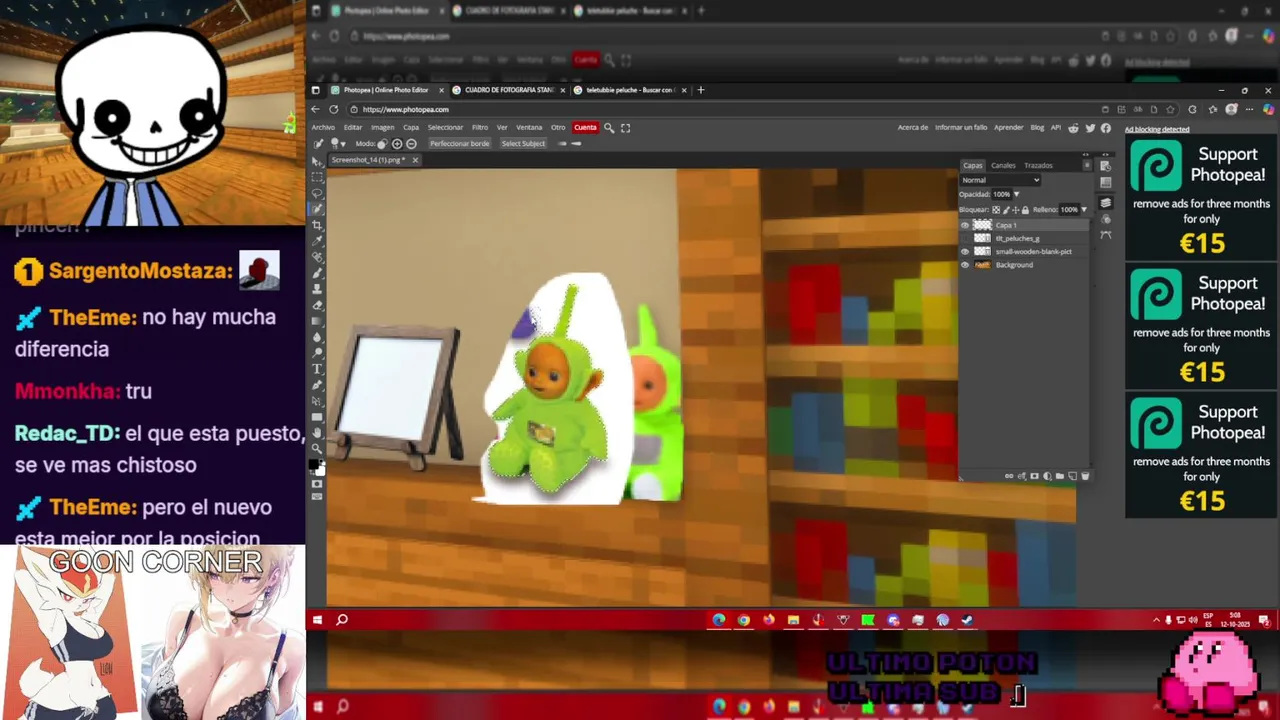1280x720 pixels.
Task: Toggle Photopea fullscreen icon
Action: (x=625, y=128)
